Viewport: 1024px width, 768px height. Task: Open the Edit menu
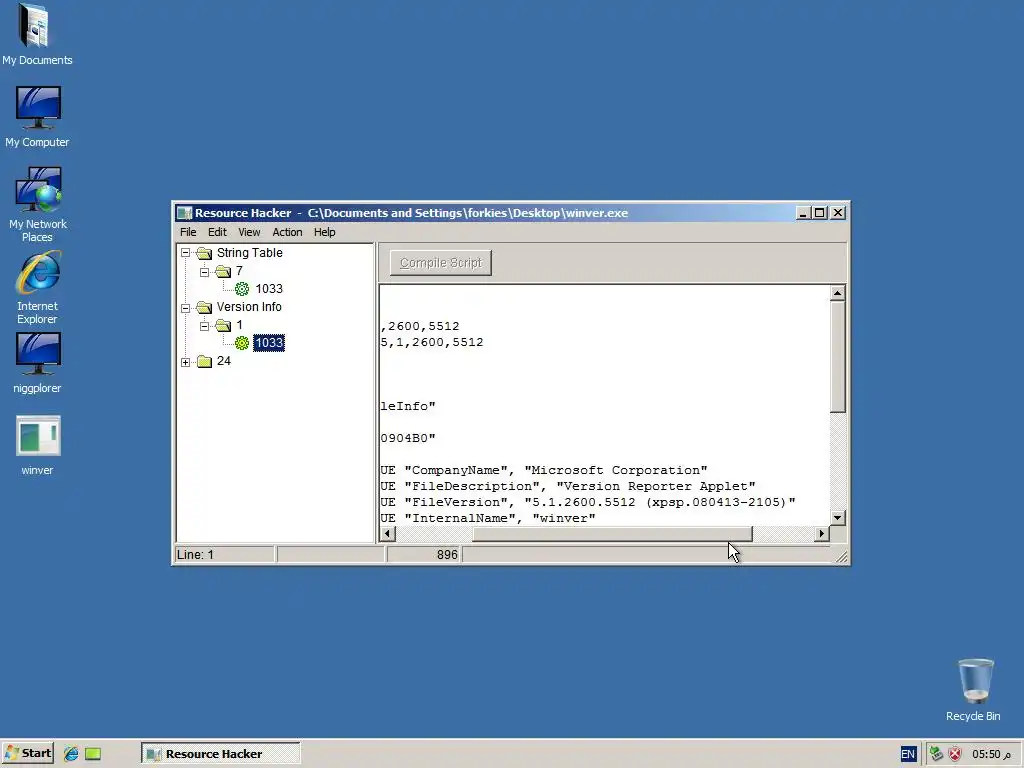(x=217, y=232)
